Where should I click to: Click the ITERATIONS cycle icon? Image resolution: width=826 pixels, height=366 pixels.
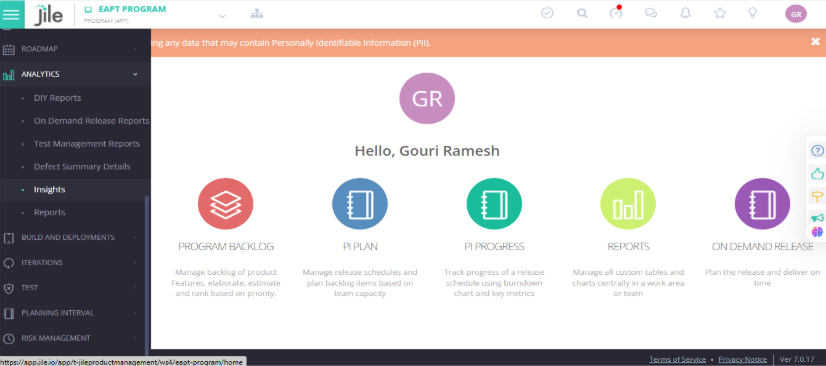(8, 263)
